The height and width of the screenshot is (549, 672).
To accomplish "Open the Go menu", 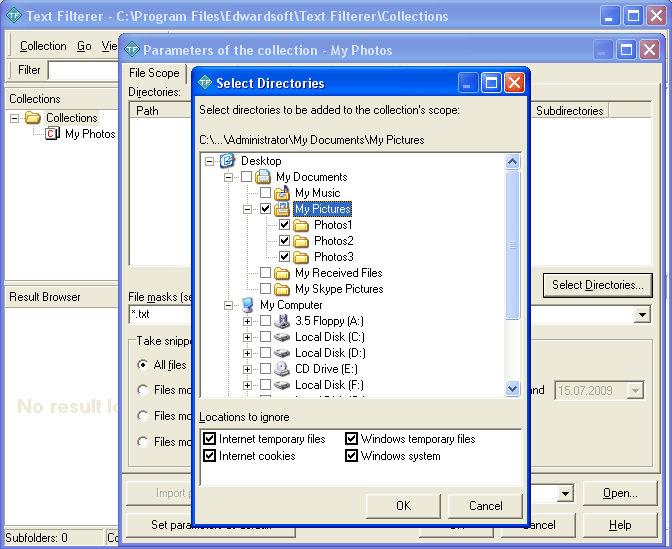I will tap(84, 46).
